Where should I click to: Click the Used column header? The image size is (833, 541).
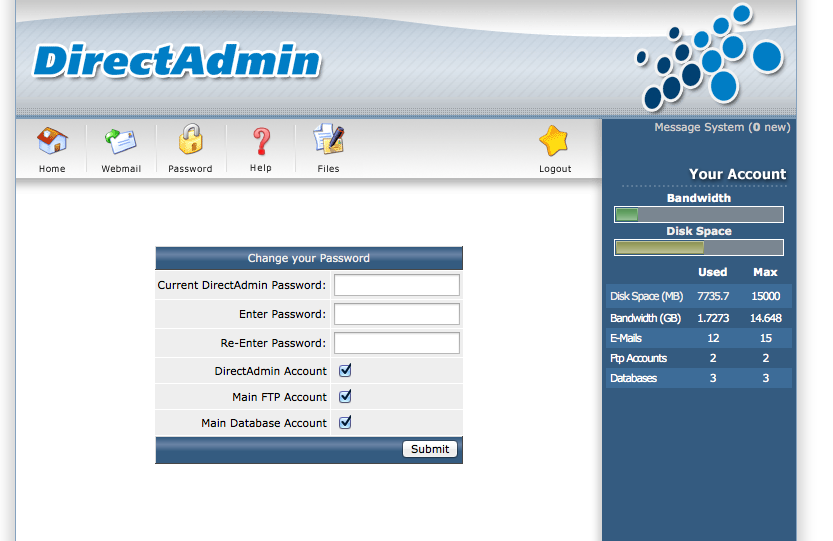click(x=712, y=272)
